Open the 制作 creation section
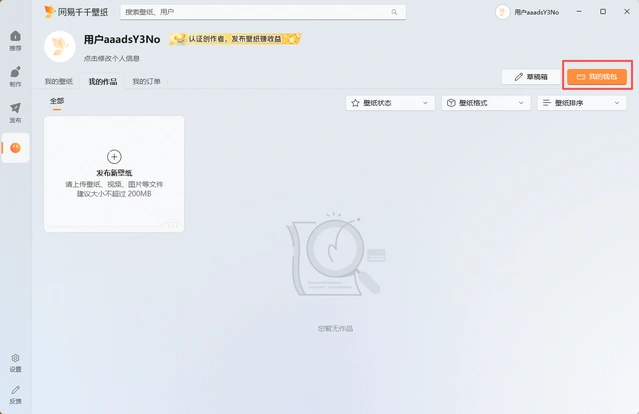Image resolution: width=639 pixels, height=414 pixels. (15, 76)
